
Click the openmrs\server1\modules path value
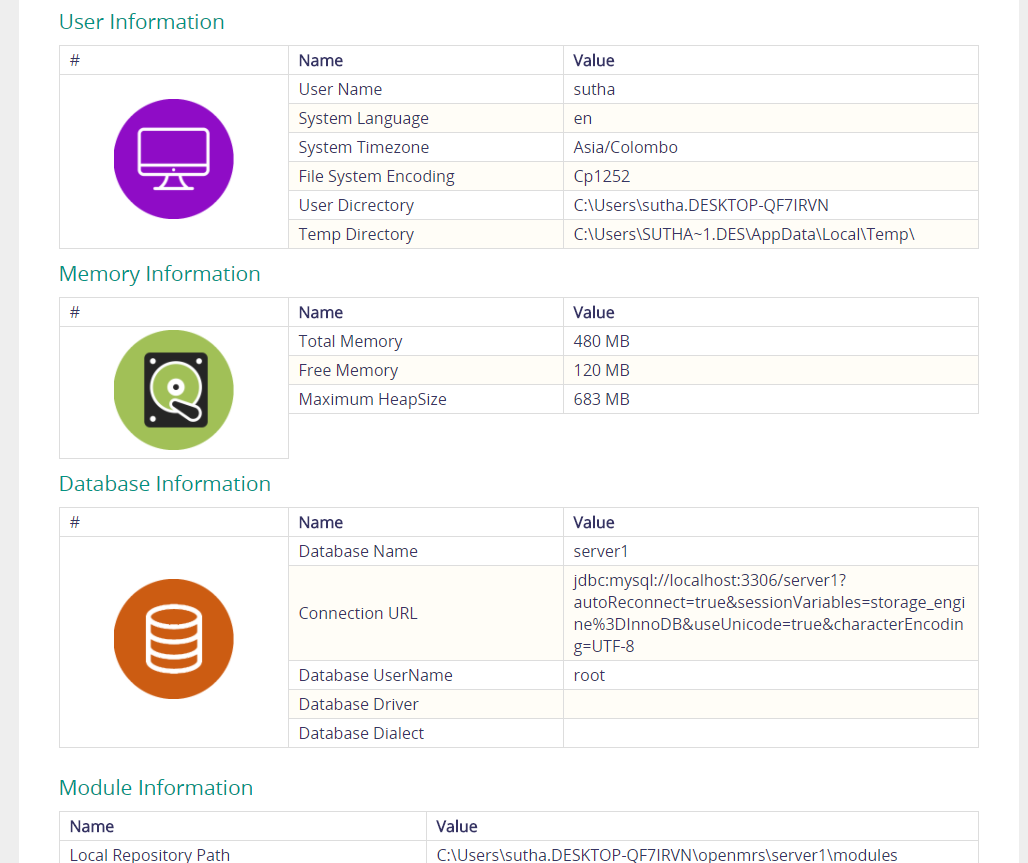(x=667, y=855)
